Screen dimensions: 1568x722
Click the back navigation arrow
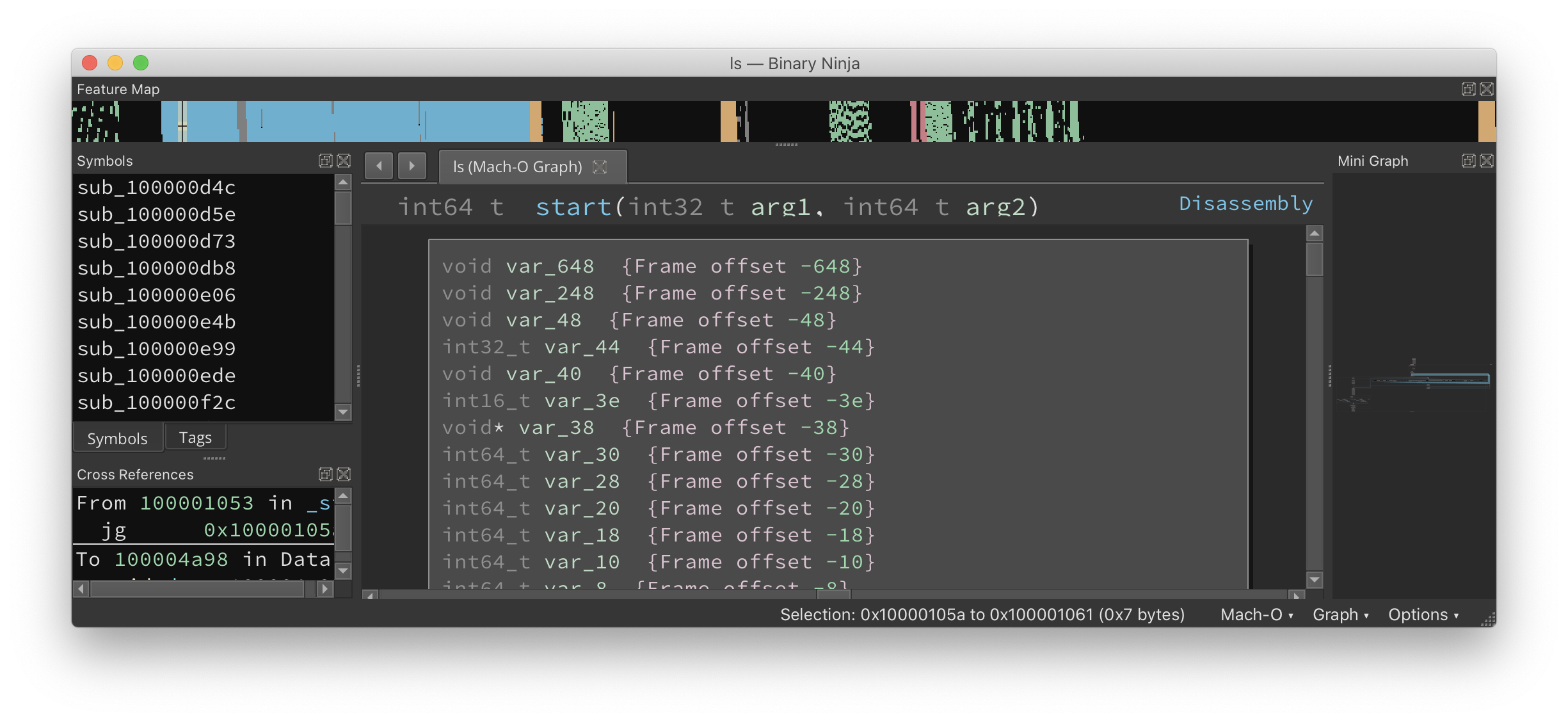378,165
